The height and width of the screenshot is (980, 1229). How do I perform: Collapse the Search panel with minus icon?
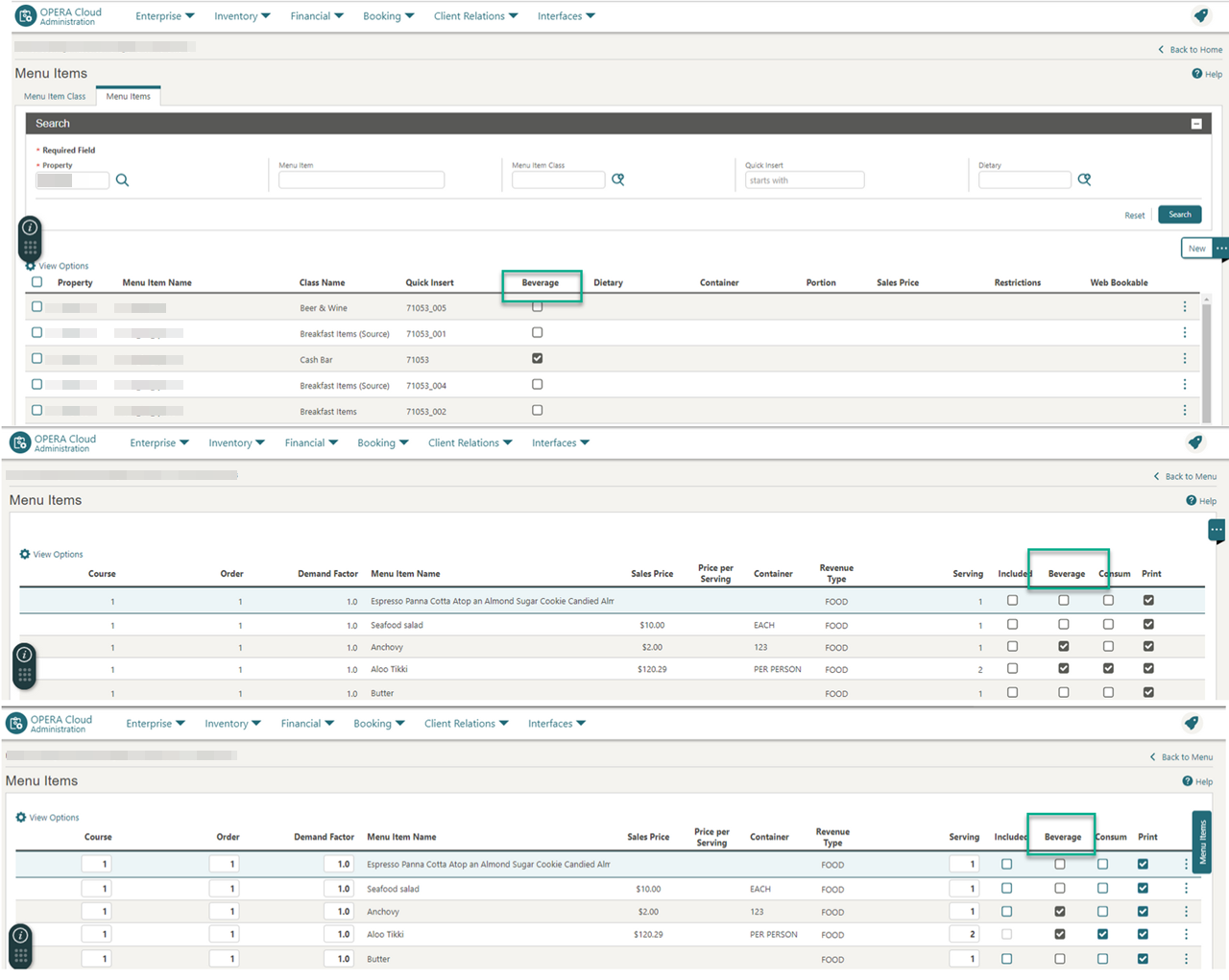coord(1196,124)
